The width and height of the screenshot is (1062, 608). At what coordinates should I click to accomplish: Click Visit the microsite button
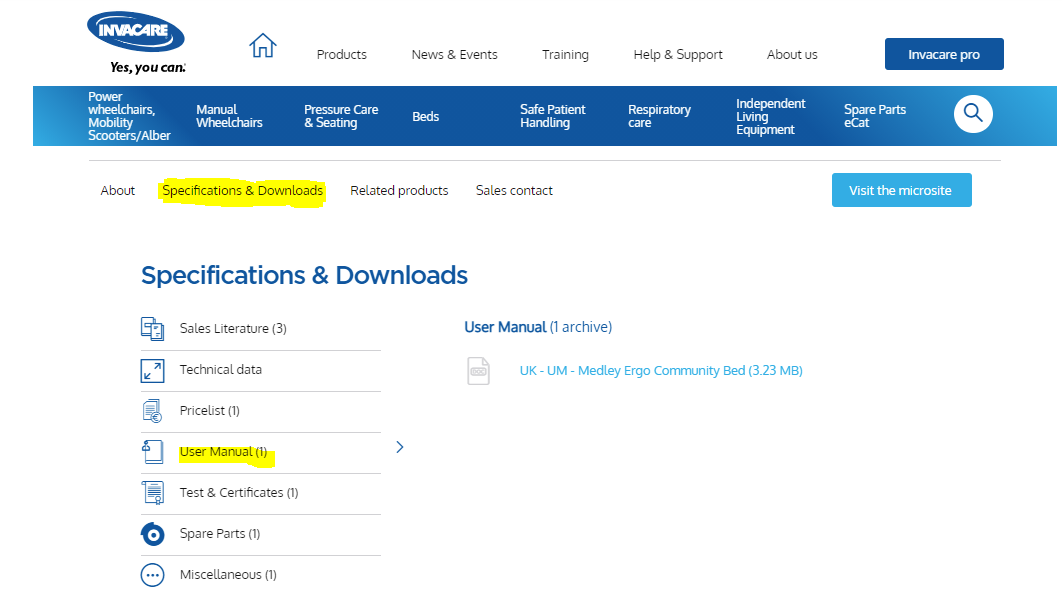[901, 190]
